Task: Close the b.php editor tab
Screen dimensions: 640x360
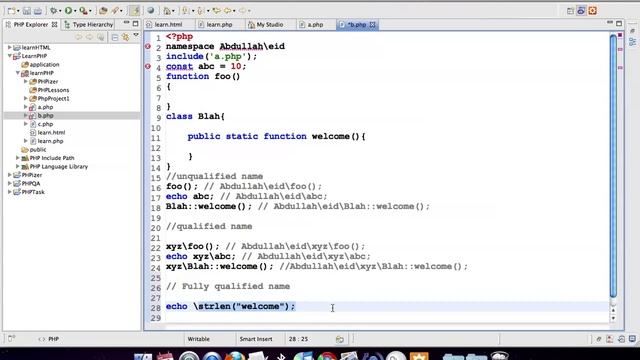Action: [372, 25]
